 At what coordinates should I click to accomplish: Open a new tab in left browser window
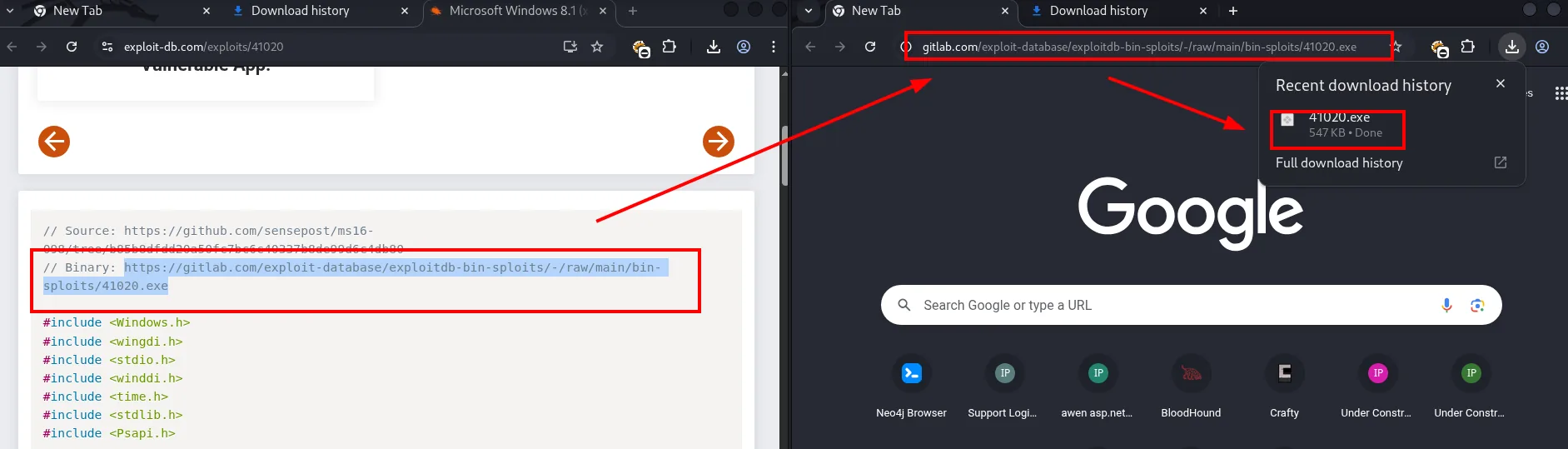coord(633,11)
